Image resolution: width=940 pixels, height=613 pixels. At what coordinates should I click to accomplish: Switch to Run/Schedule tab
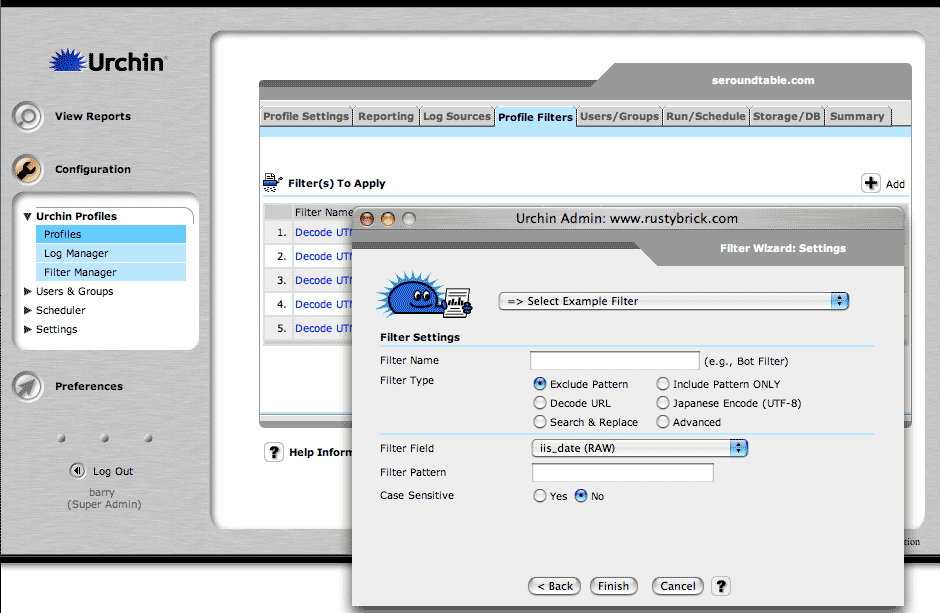[x=706, y=116]
